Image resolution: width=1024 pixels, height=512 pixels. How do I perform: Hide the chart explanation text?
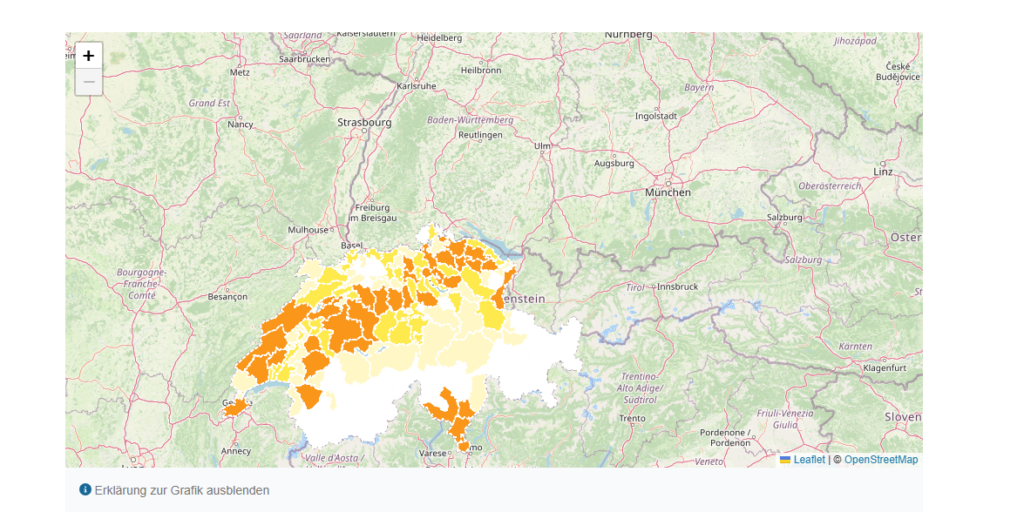click(181, 491)
